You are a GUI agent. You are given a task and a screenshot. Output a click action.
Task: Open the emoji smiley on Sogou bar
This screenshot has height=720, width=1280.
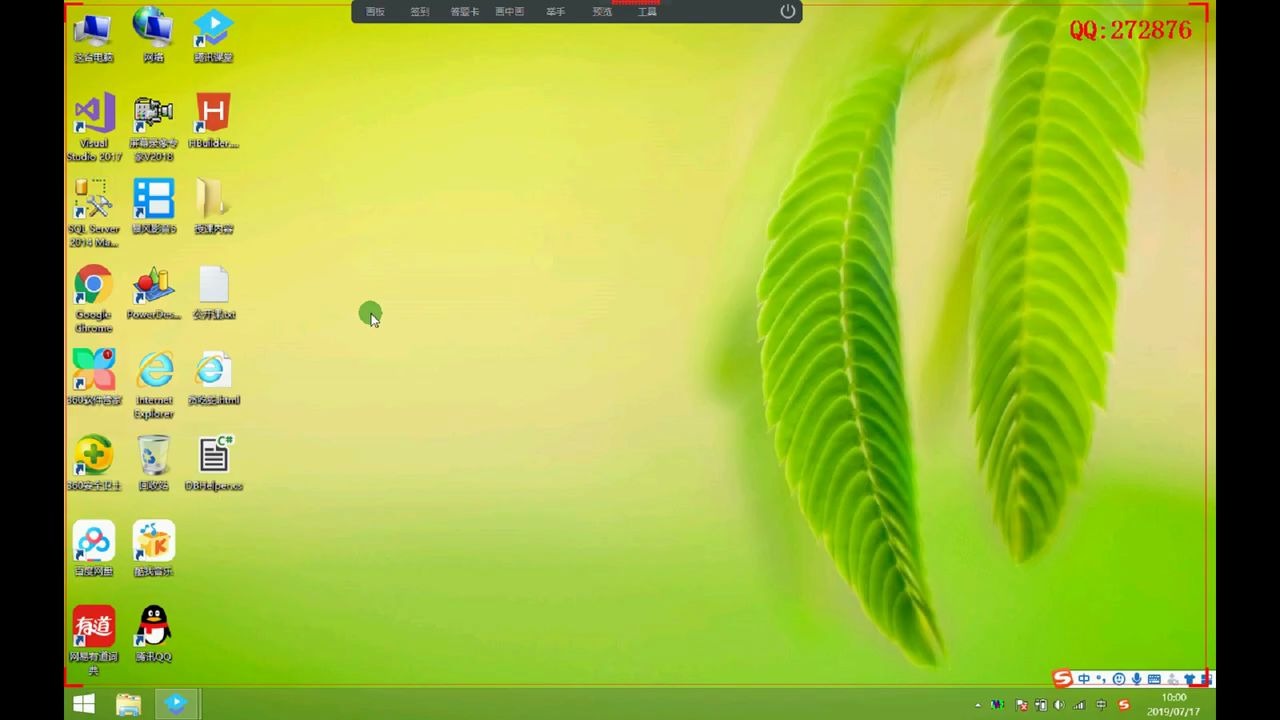click(x=1119, y=679)
